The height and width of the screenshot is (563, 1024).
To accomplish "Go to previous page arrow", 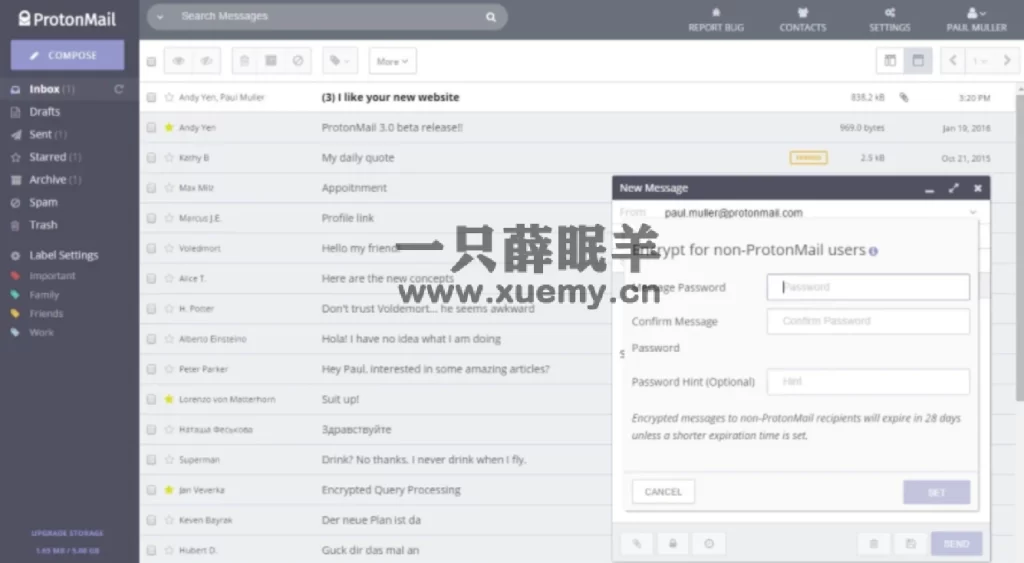I will point(953,61).
